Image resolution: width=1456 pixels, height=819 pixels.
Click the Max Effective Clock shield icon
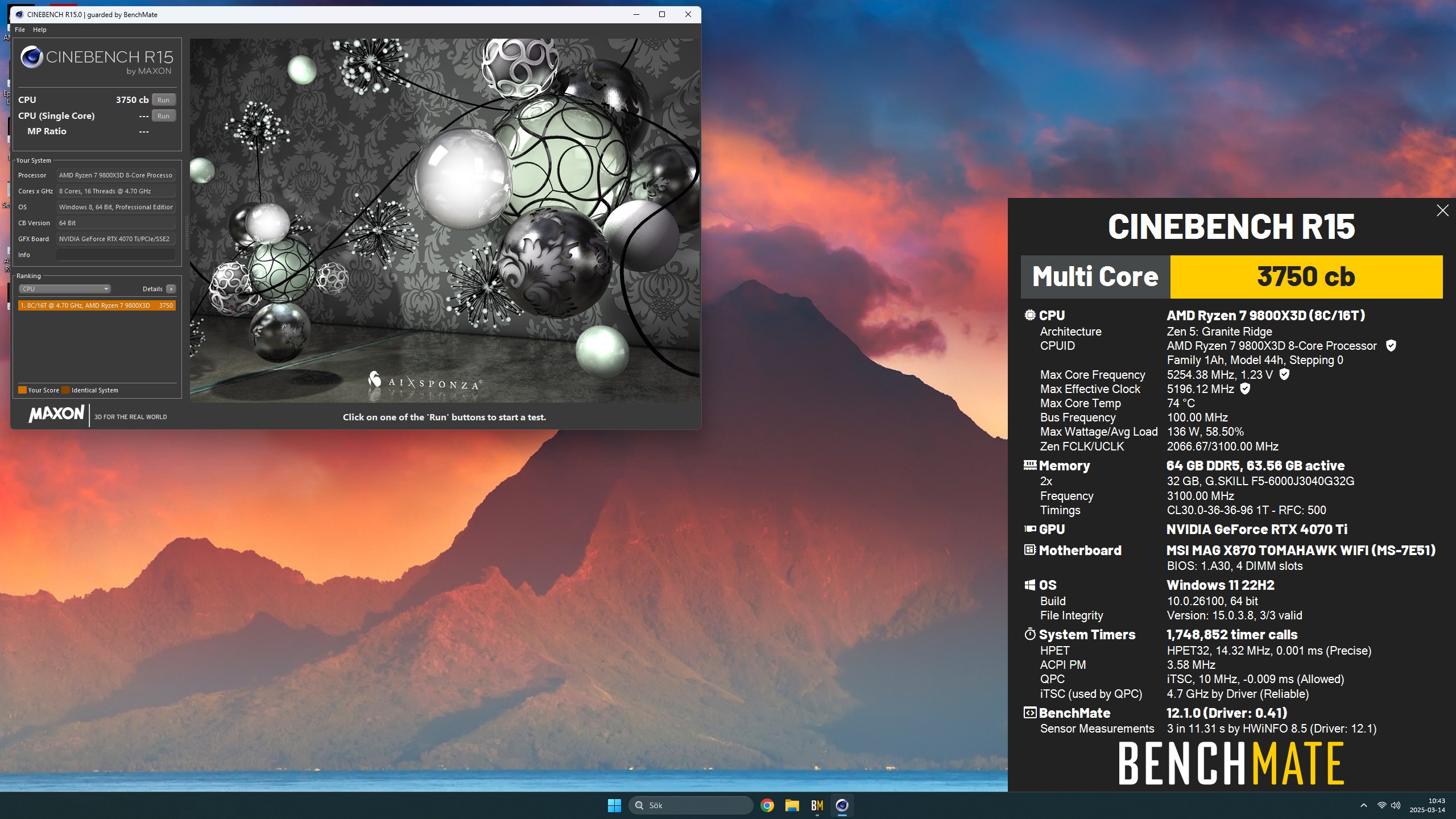pos(1245,389)
